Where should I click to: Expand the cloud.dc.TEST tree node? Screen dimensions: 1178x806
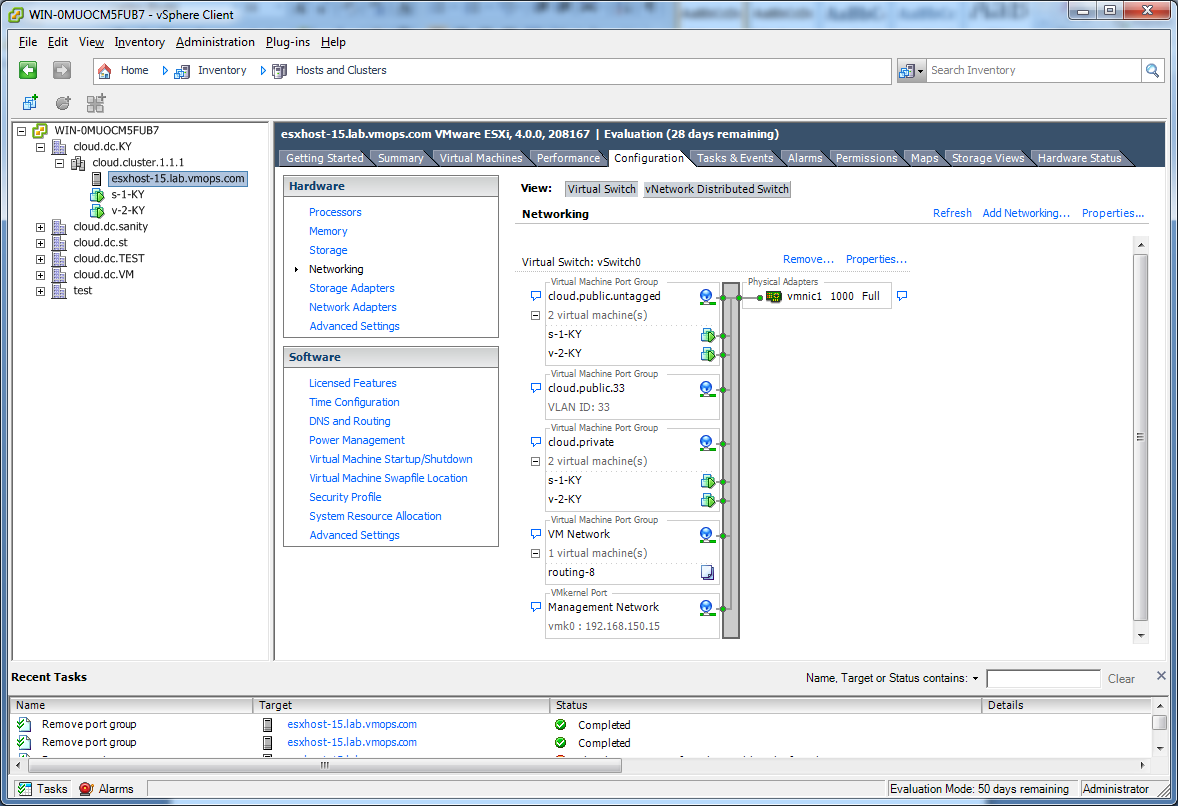coord(40,258)
